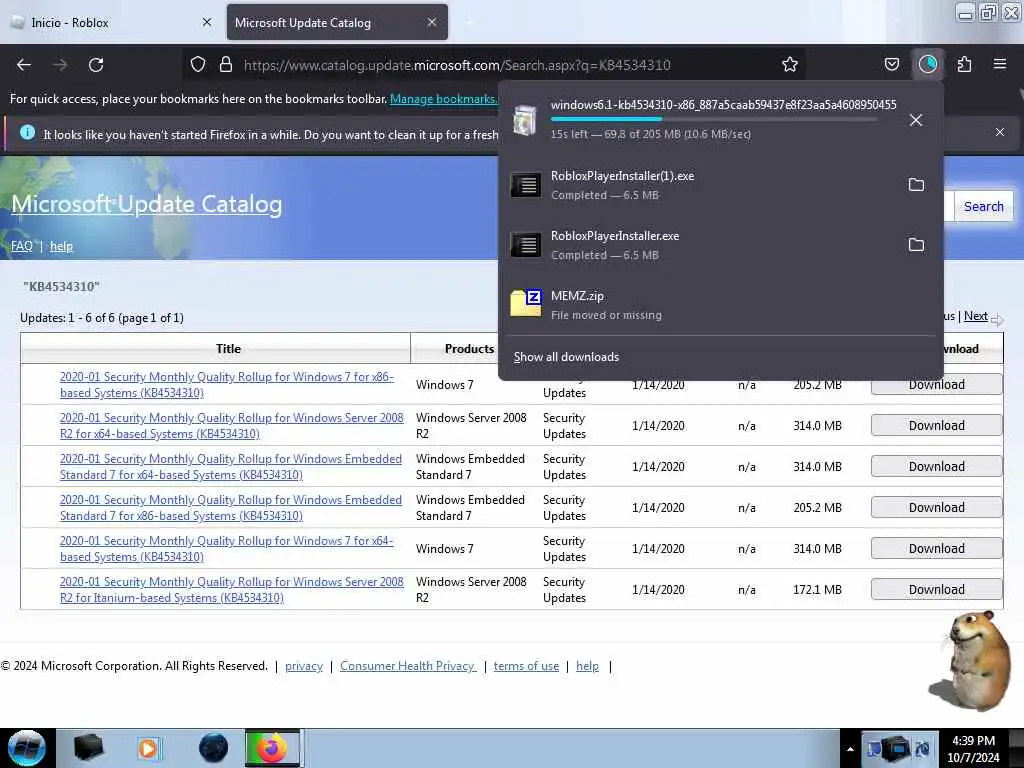
Task: Open terms of use link
Action: pos(526,666)
